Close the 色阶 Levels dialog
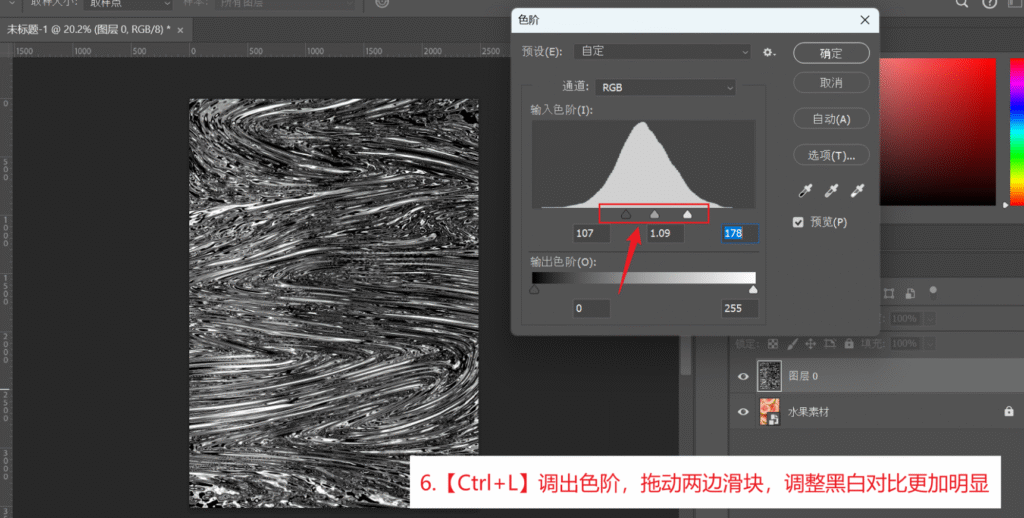Screen dimensions: 1024x518 point(865,20)
